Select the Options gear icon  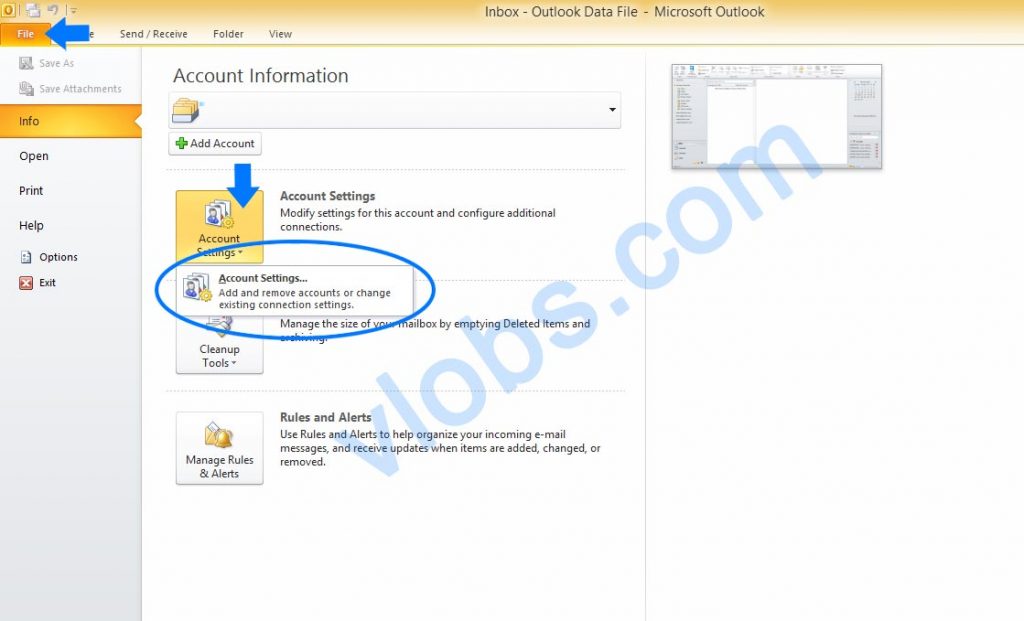[x=27, y=257]
